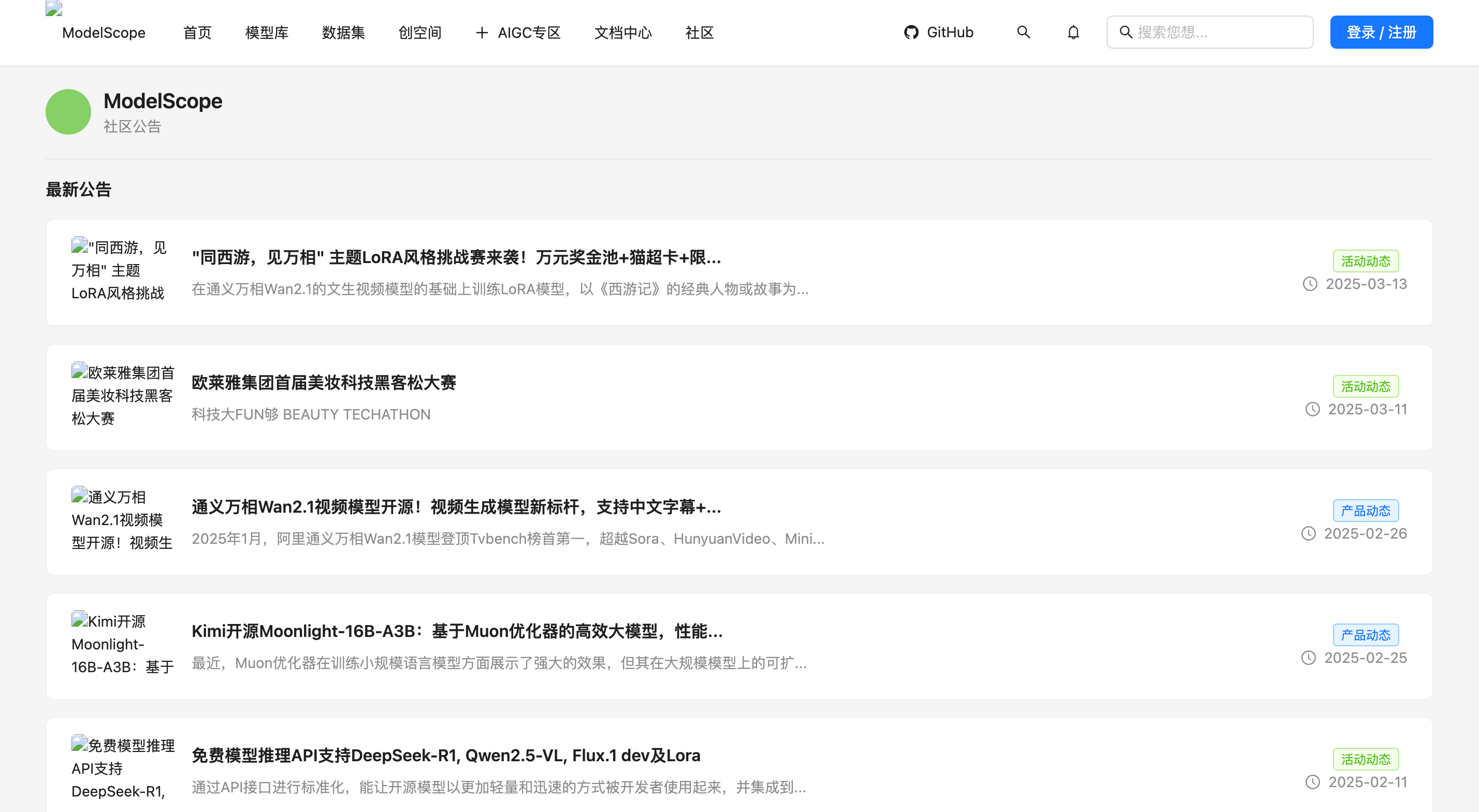Image resolution: width=1479 pixels, height=812 pixels.
Task: Open the 首页 navigation item
Action: pos(197,33)
